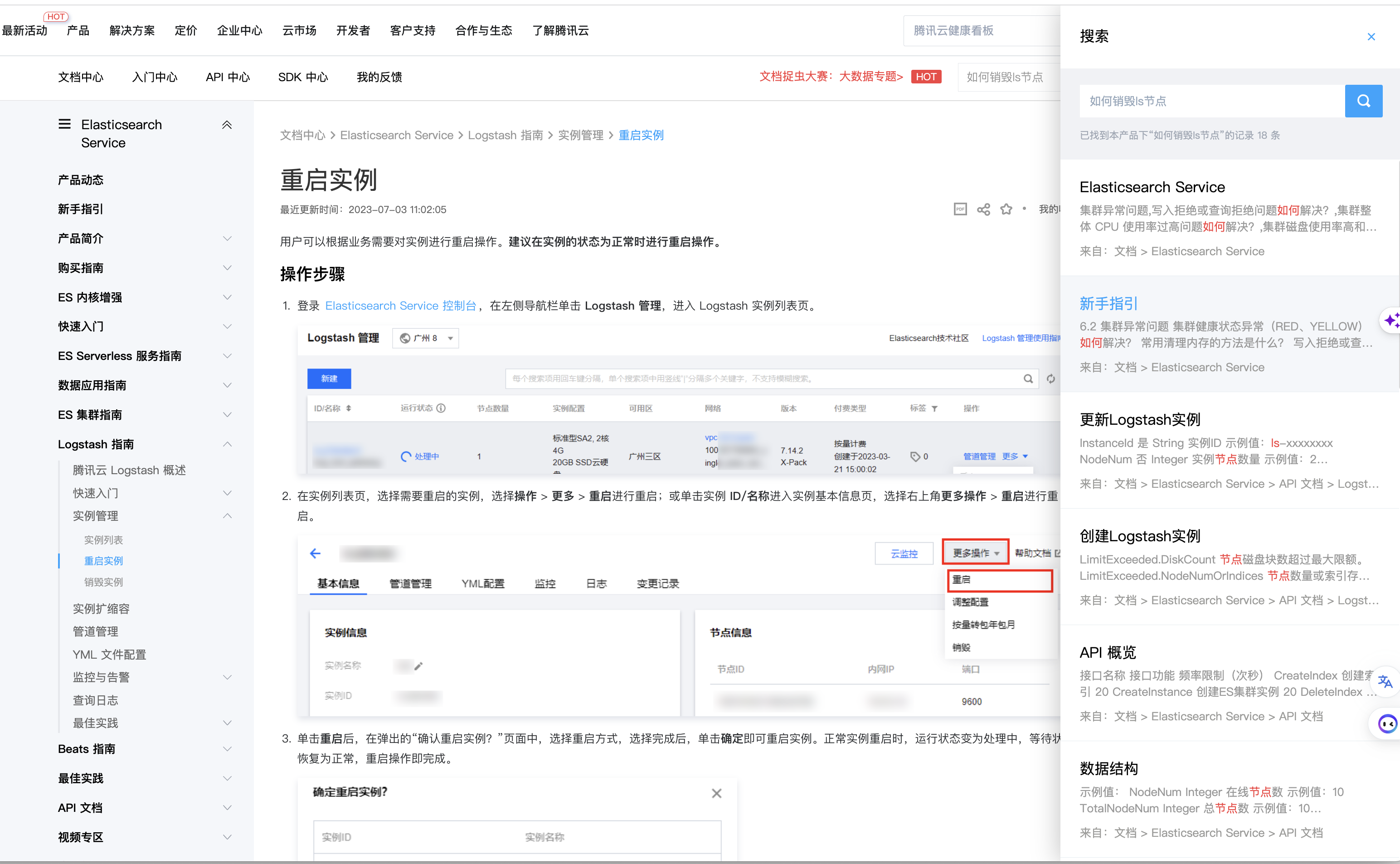Switch to API 中心 tab
Image resolution: width=1400 pixels, height=864 pixels.
point(228,77)
